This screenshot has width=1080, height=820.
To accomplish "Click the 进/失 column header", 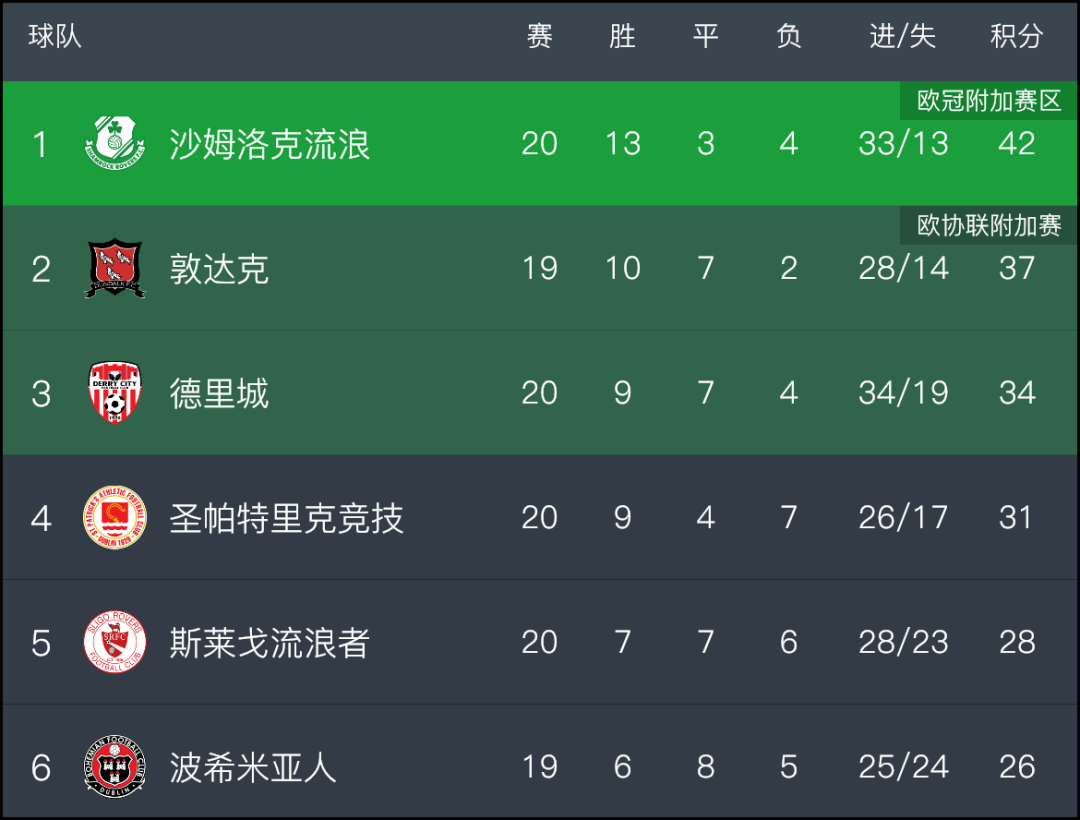I will tap(903, 36).
